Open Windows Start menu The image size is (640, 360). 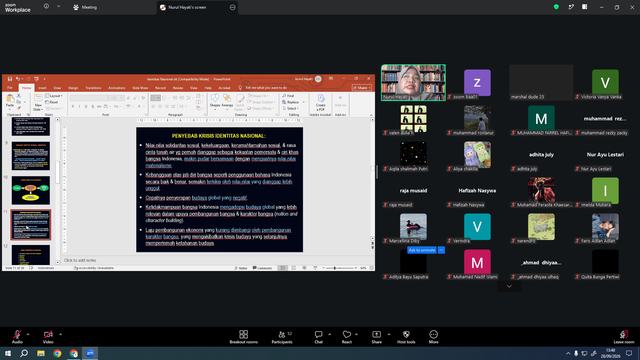pyautogui.click(x=8, y=353)
